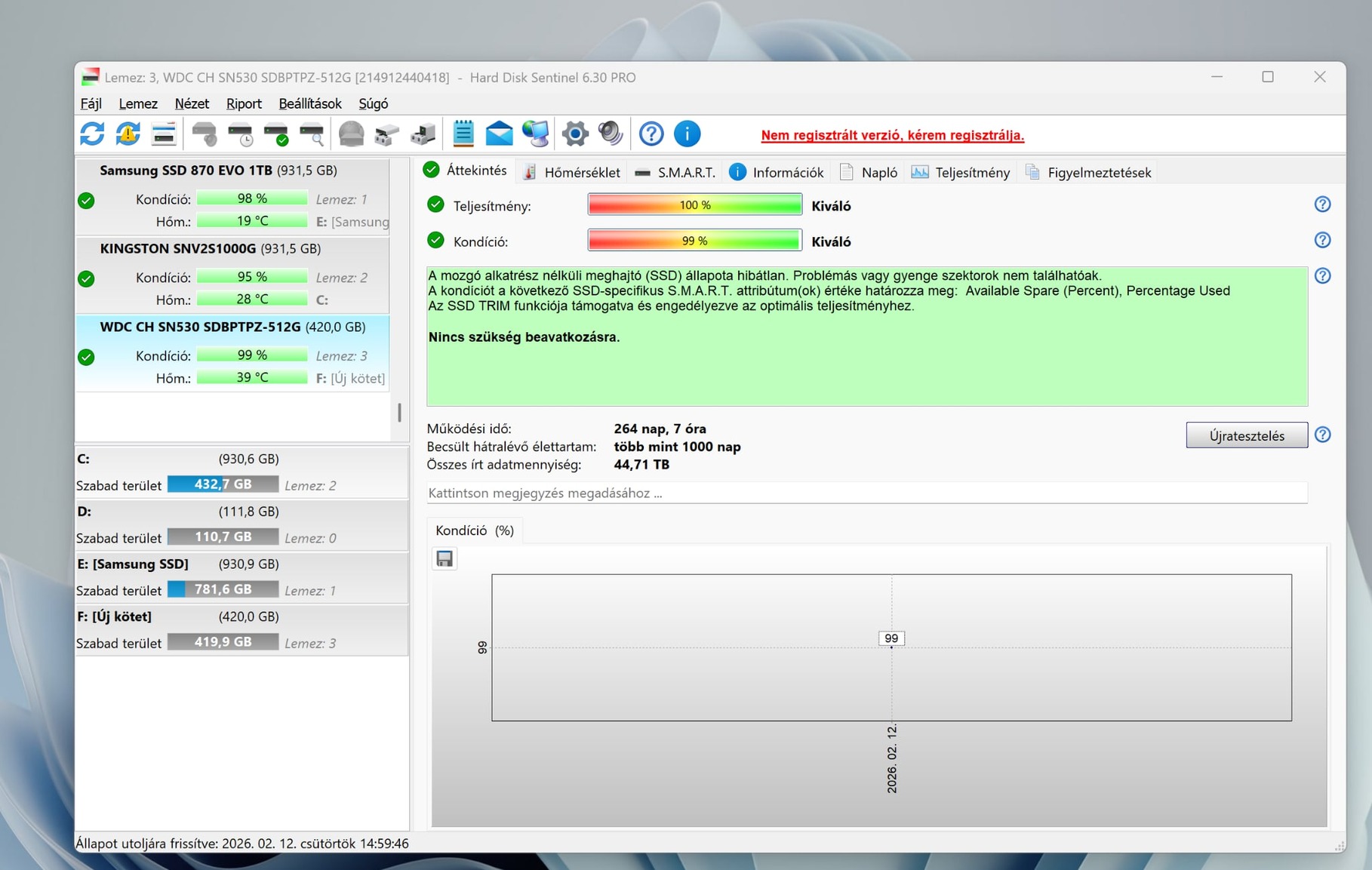
Task: Click the refresh icon with yellow warning sign
Action: coord(128,134)
